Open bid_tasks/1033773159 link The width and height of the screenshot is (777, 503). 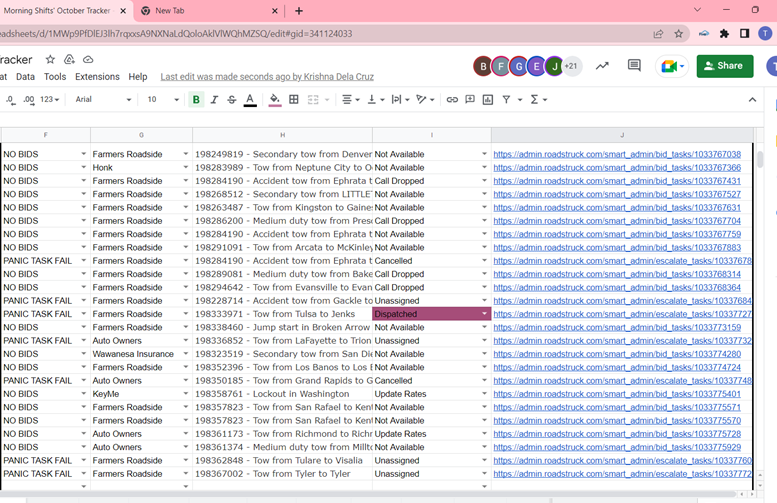click(617, 327)
